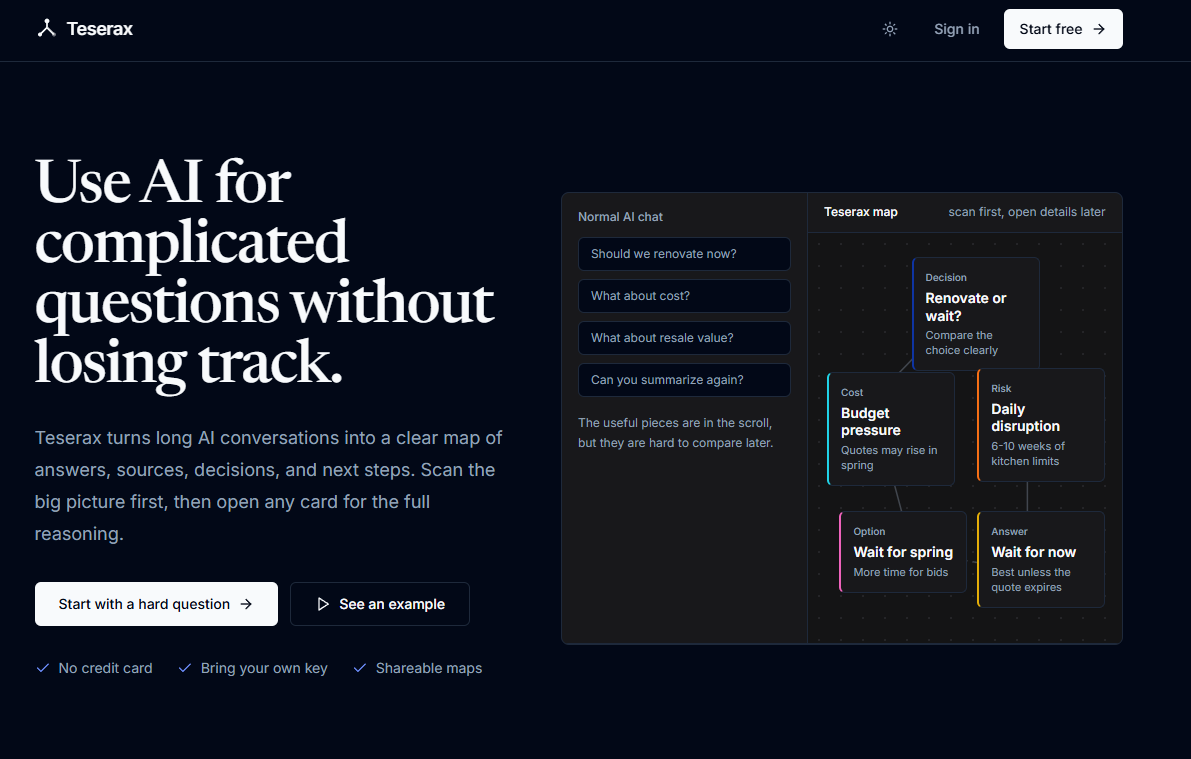Click Start with a hard question
The width and height of the screenshot is (1191, 759).
point(156,604)
